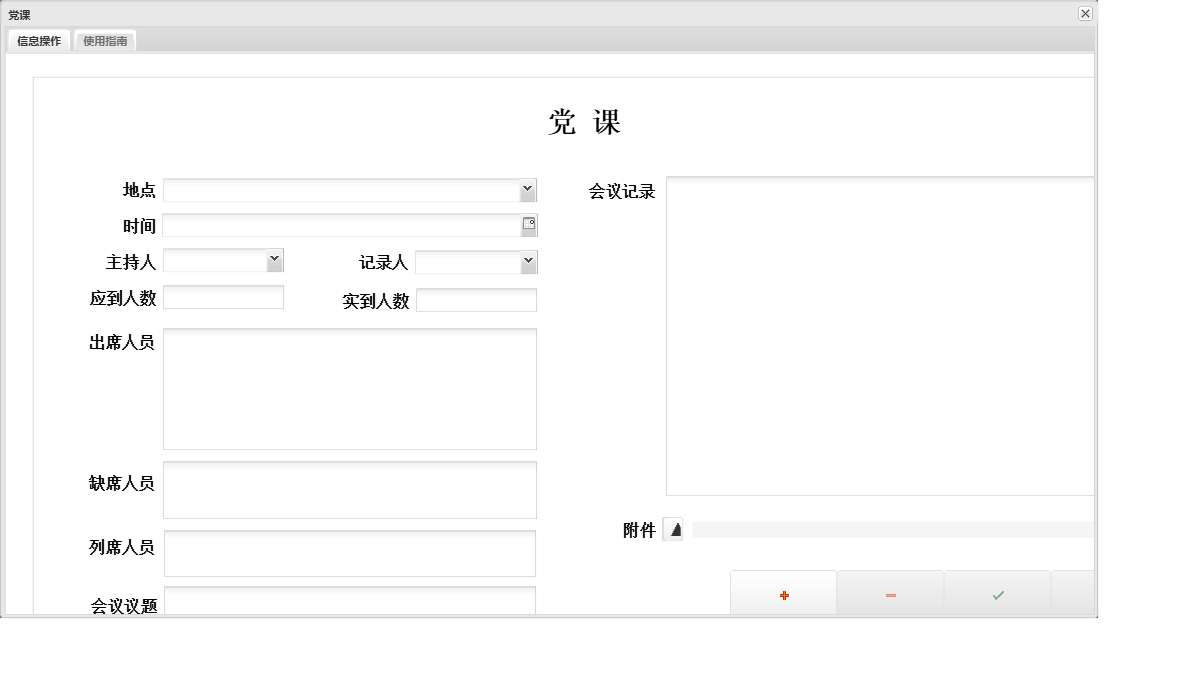Click the 记录人 dropdown arrow icon
This screenshot has width=1185, height=687.
coord(528,261)
